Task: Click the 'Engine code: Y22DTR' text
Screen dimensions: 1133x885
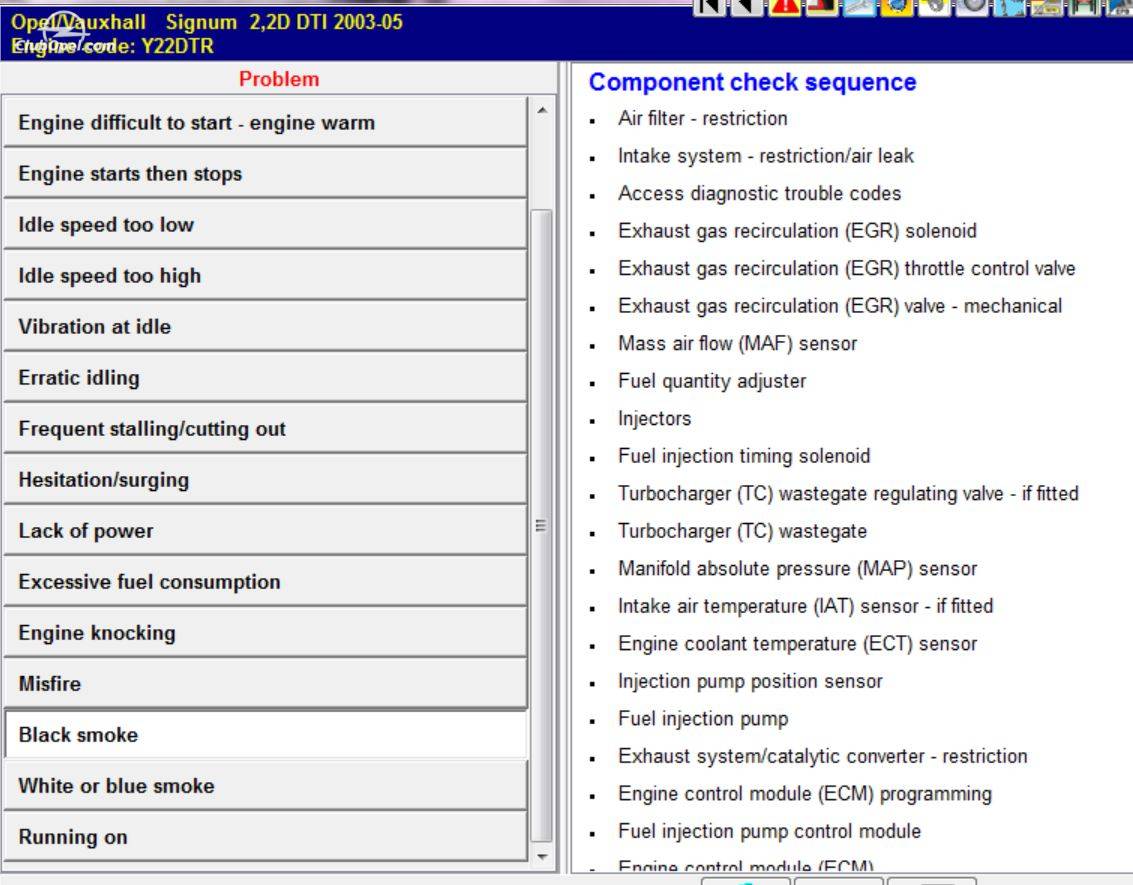Action: pyautogui.click(x=112, y=46)
